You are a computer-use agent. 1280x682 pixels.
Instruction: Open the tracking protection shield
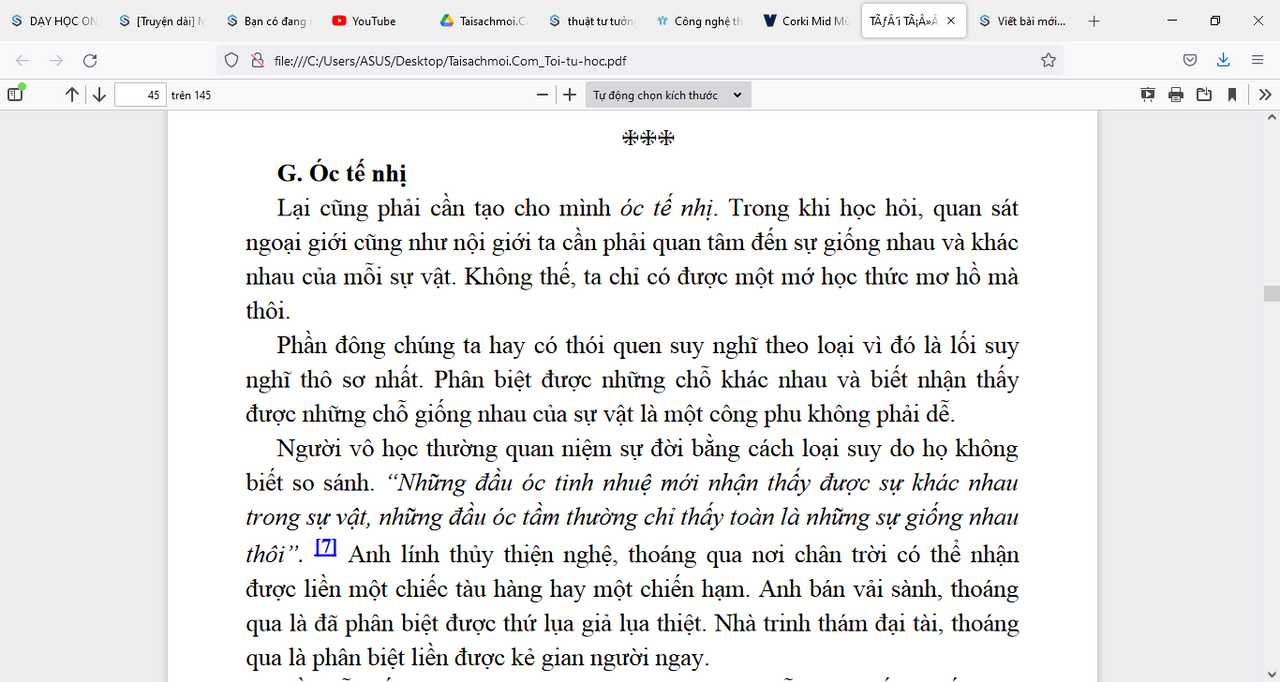point(231,60)
